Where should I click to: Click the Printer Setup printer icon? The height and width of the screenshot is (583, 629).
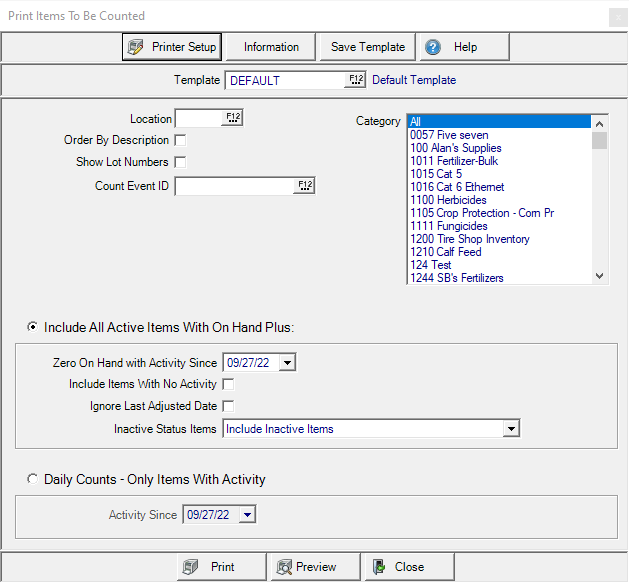tap(136, 47)
